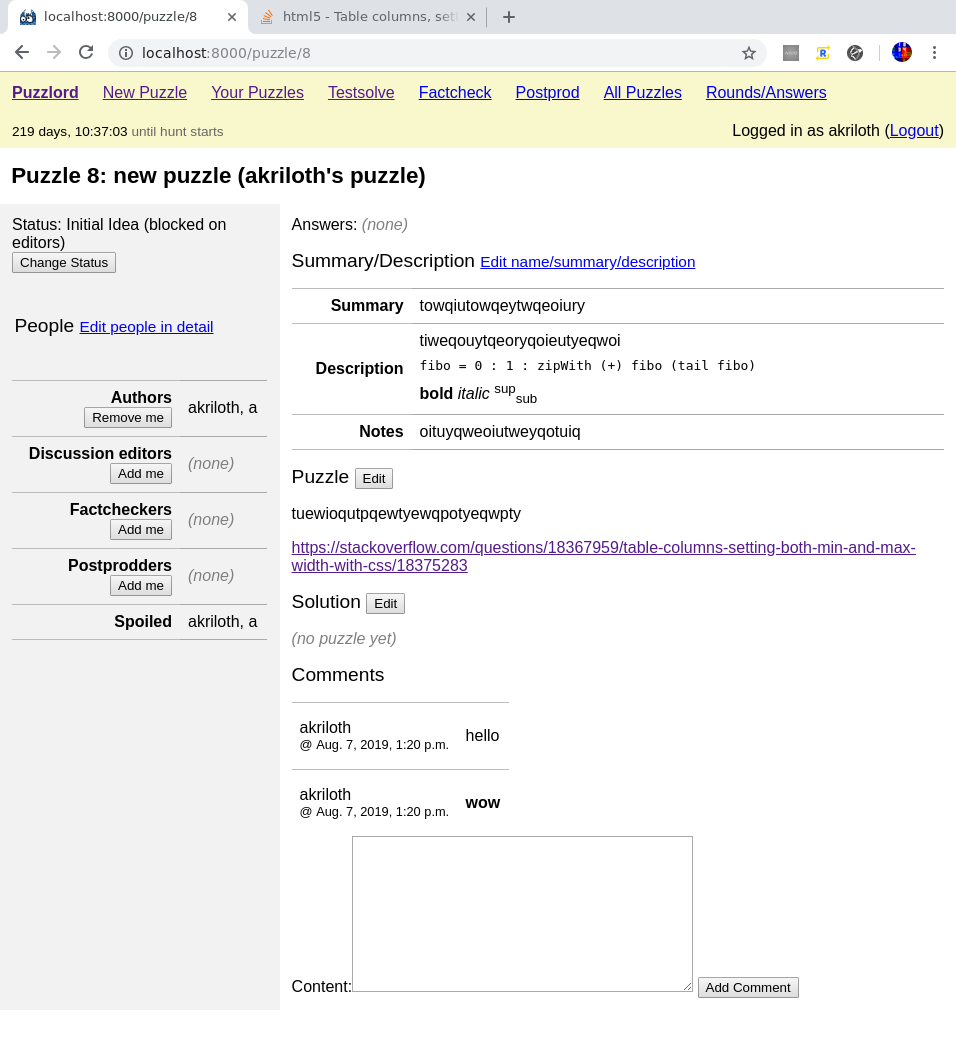Click the Change Status button
The width and height of the screenshot is (956, 1041).
coord(64,263)
